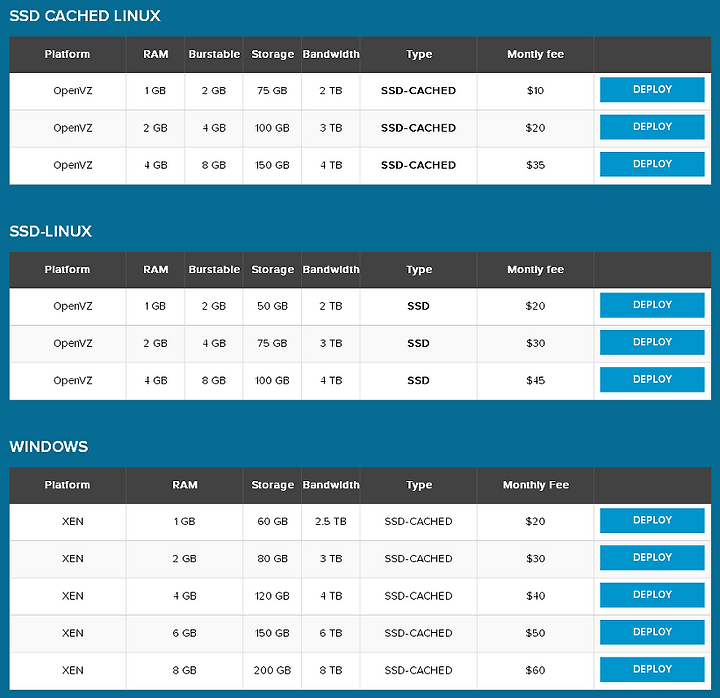Select the $40 price cell
This screenshot has width=720, height=698.
[x=535, y=596]
